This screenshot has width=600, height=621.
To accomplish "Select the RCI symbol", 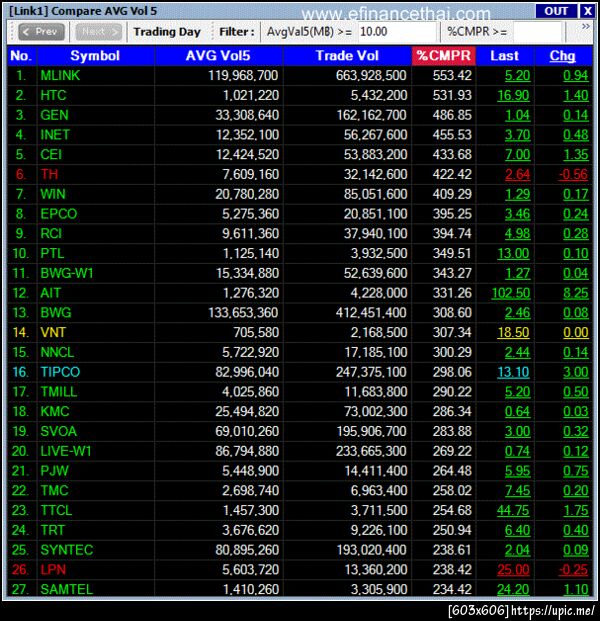I will 51,234.
